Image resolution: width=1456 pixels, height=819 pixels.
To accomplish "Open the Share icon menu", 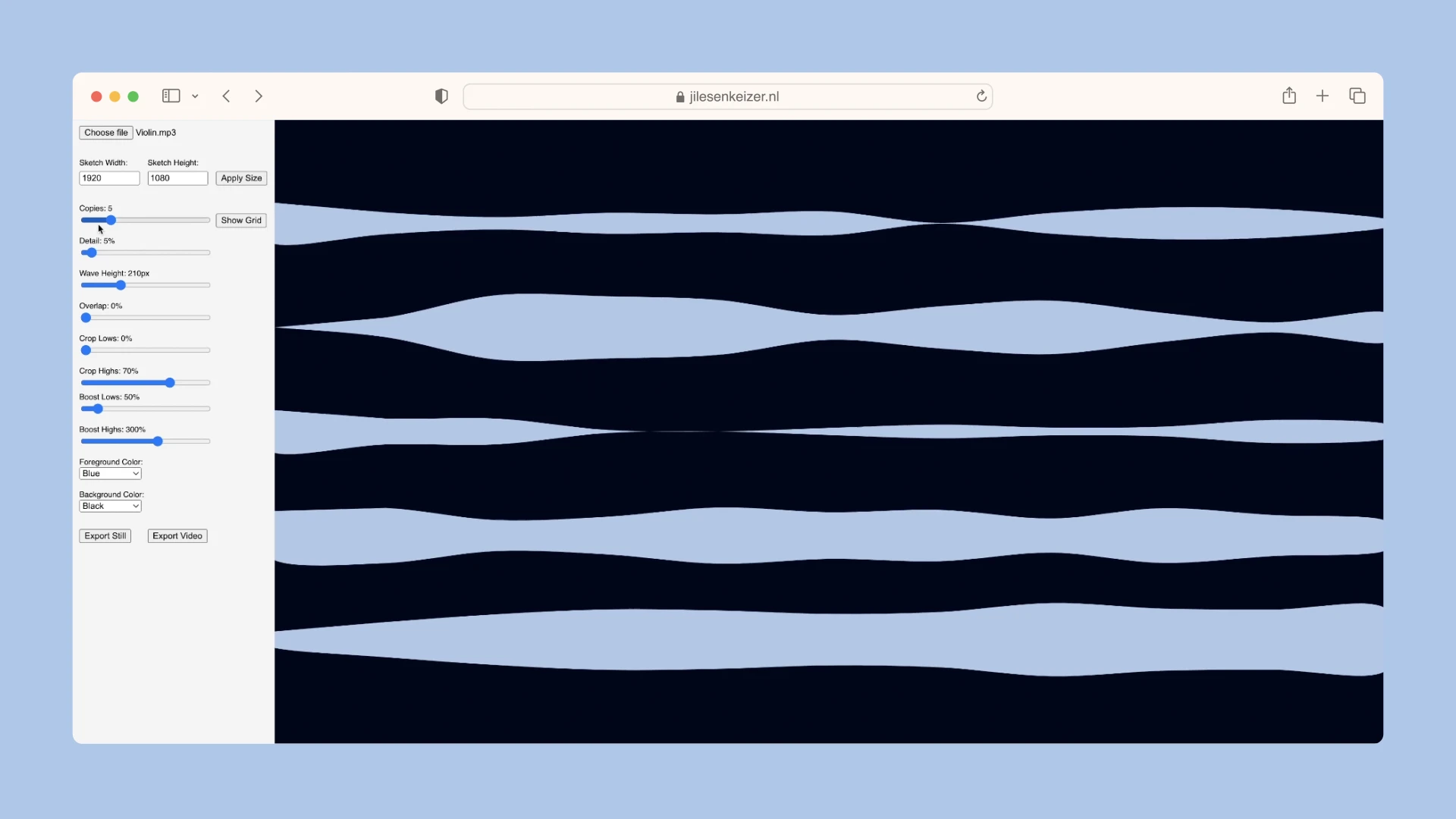I will [x=1289, y=96].
